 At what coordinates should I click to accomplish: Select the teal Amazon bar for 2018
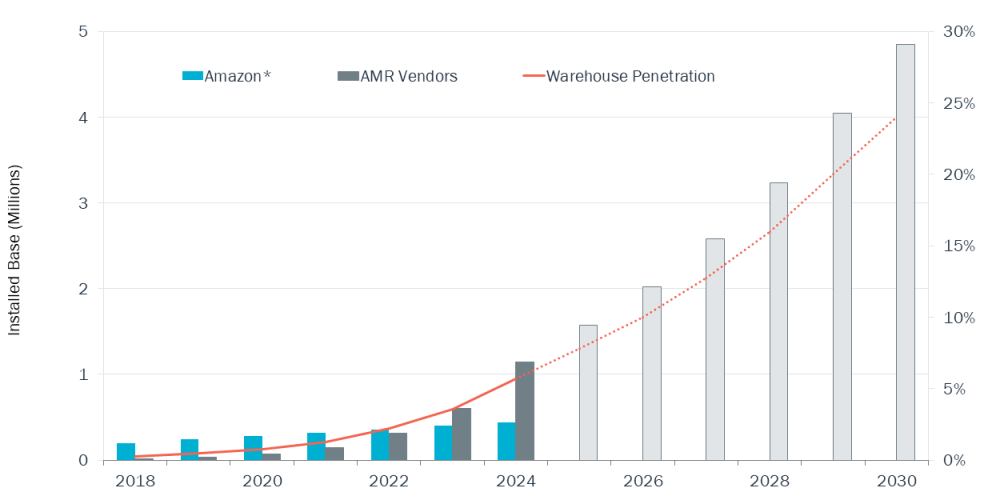[126, 451]
